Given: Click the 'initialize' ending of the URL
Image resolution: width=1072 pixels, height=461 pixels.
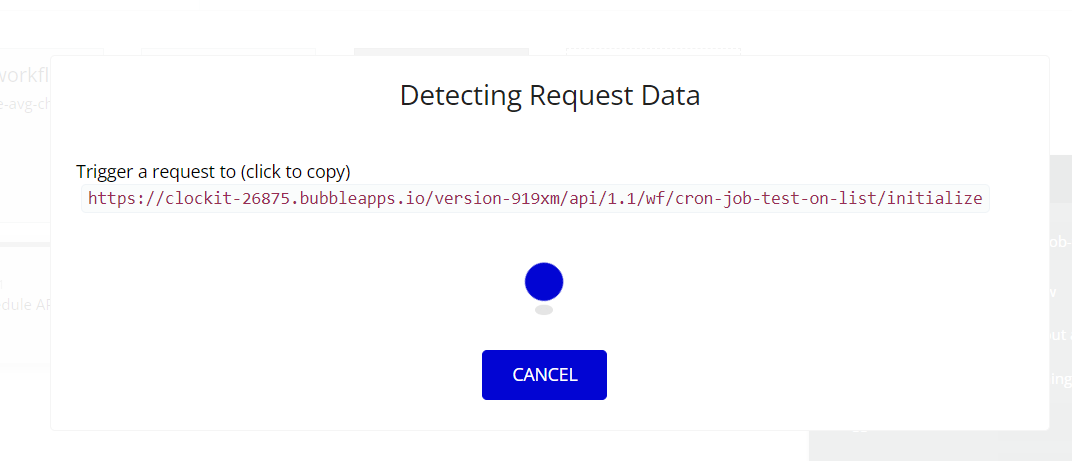Looking at the screenshot, I should [939, 198].
